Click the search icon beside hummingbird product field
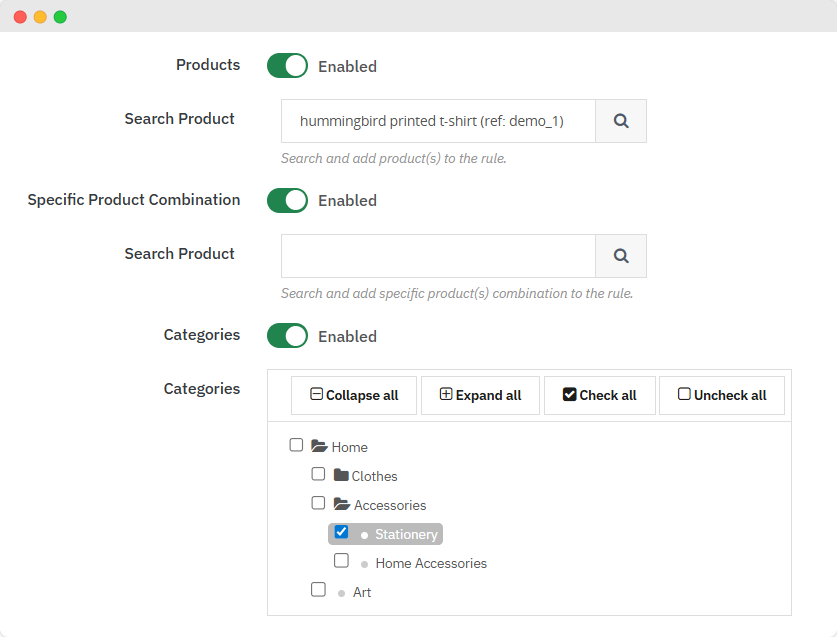 (621, 121)
